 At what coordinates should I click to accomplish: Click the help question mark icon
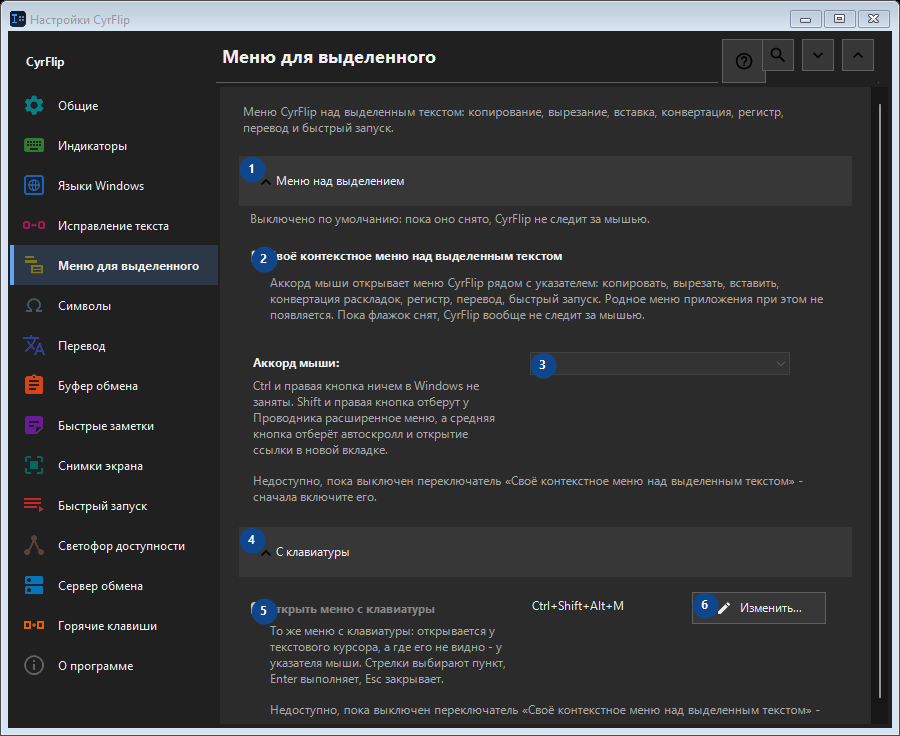click(743, 61)
